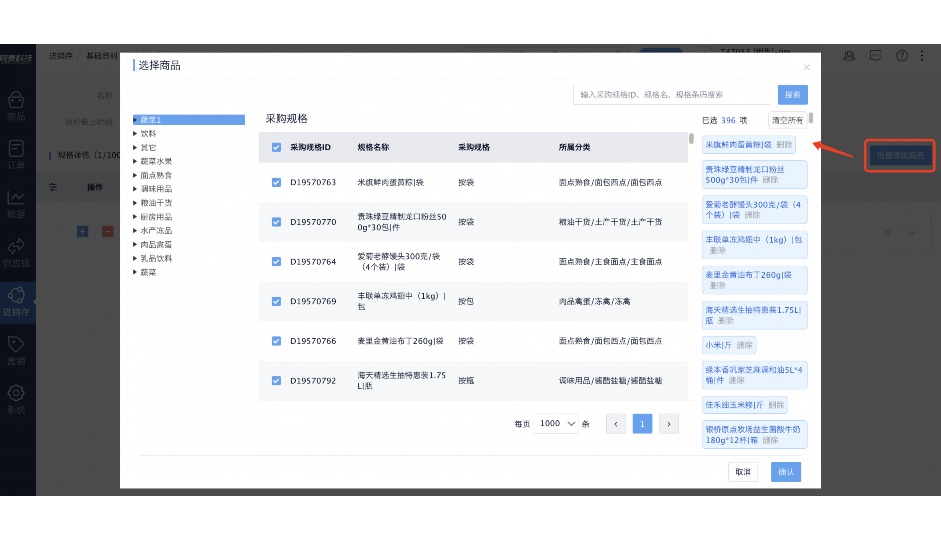This screenshot has width=941, height=540.
Task: Expand the 面点熟食 category node
Action: click(x=135, y=175)
